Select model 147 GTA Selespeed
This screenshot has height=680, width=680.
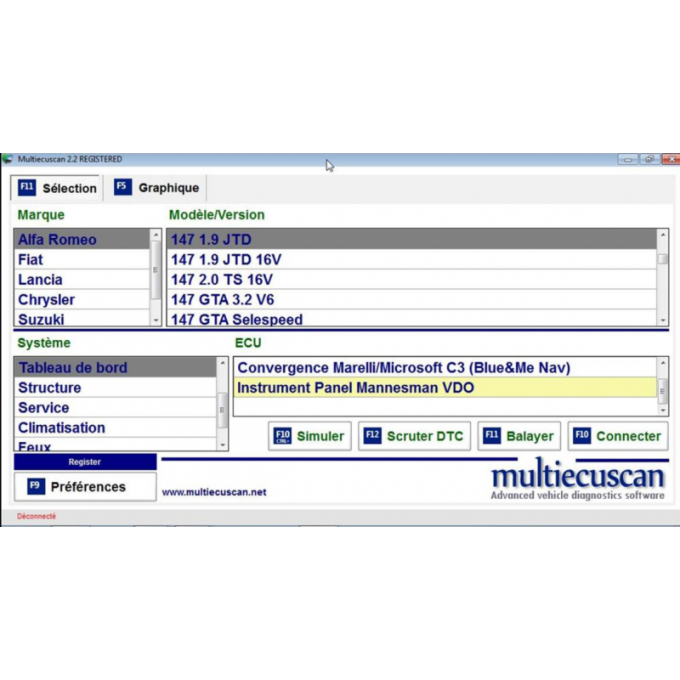point(412,318)
